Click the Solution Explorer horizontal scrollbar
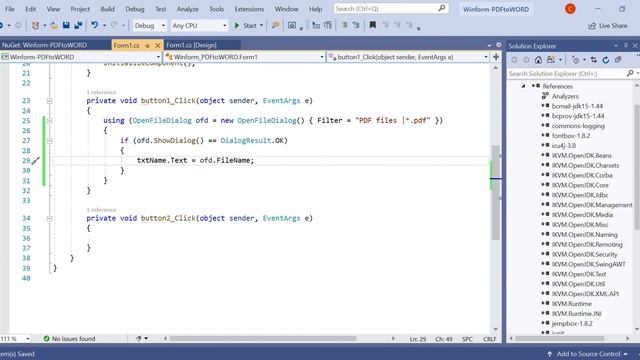 (560, 338)
